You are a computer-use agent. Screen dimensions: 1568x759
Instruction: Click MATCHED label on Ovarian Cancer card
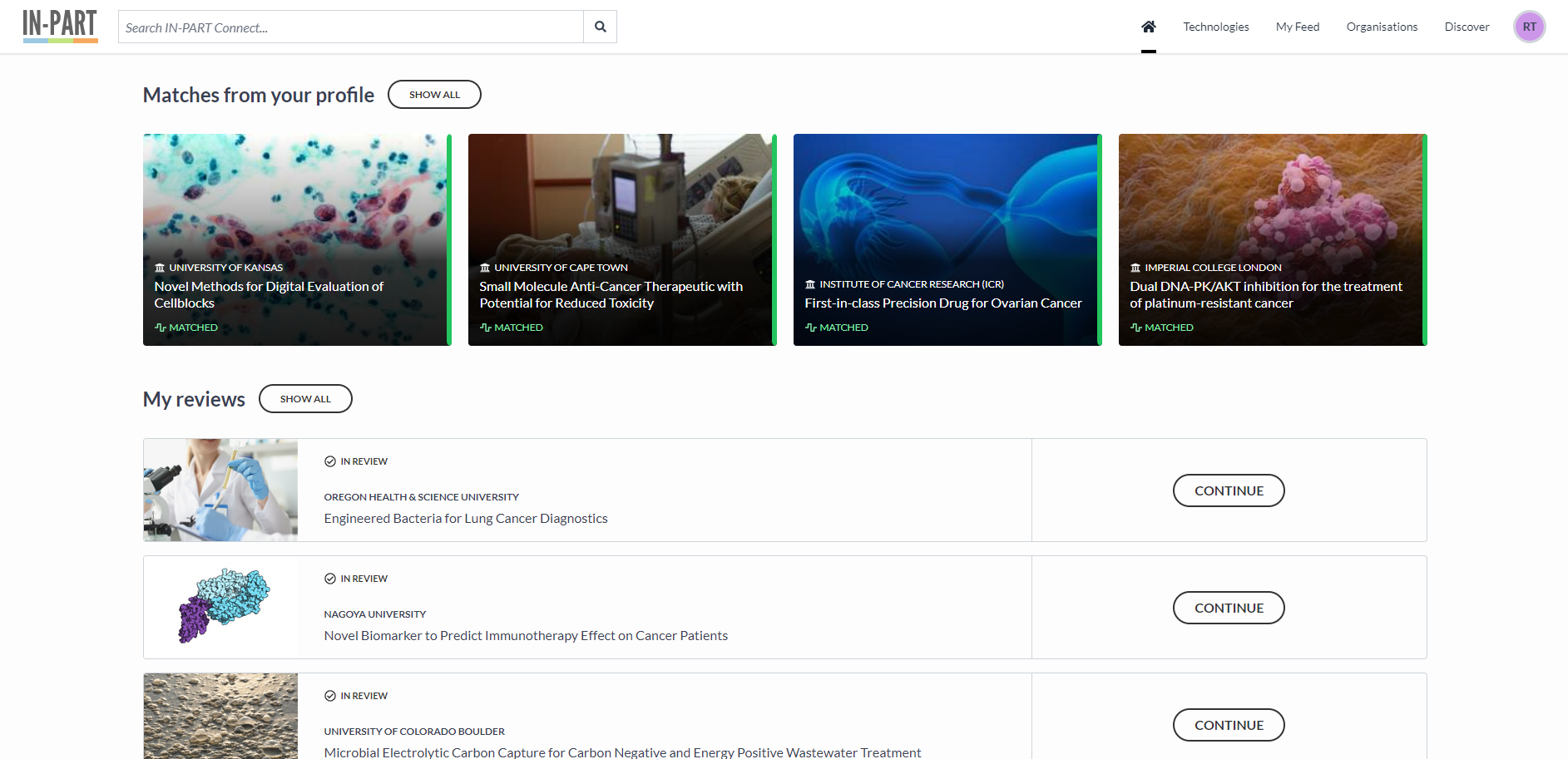click(844, 328)
